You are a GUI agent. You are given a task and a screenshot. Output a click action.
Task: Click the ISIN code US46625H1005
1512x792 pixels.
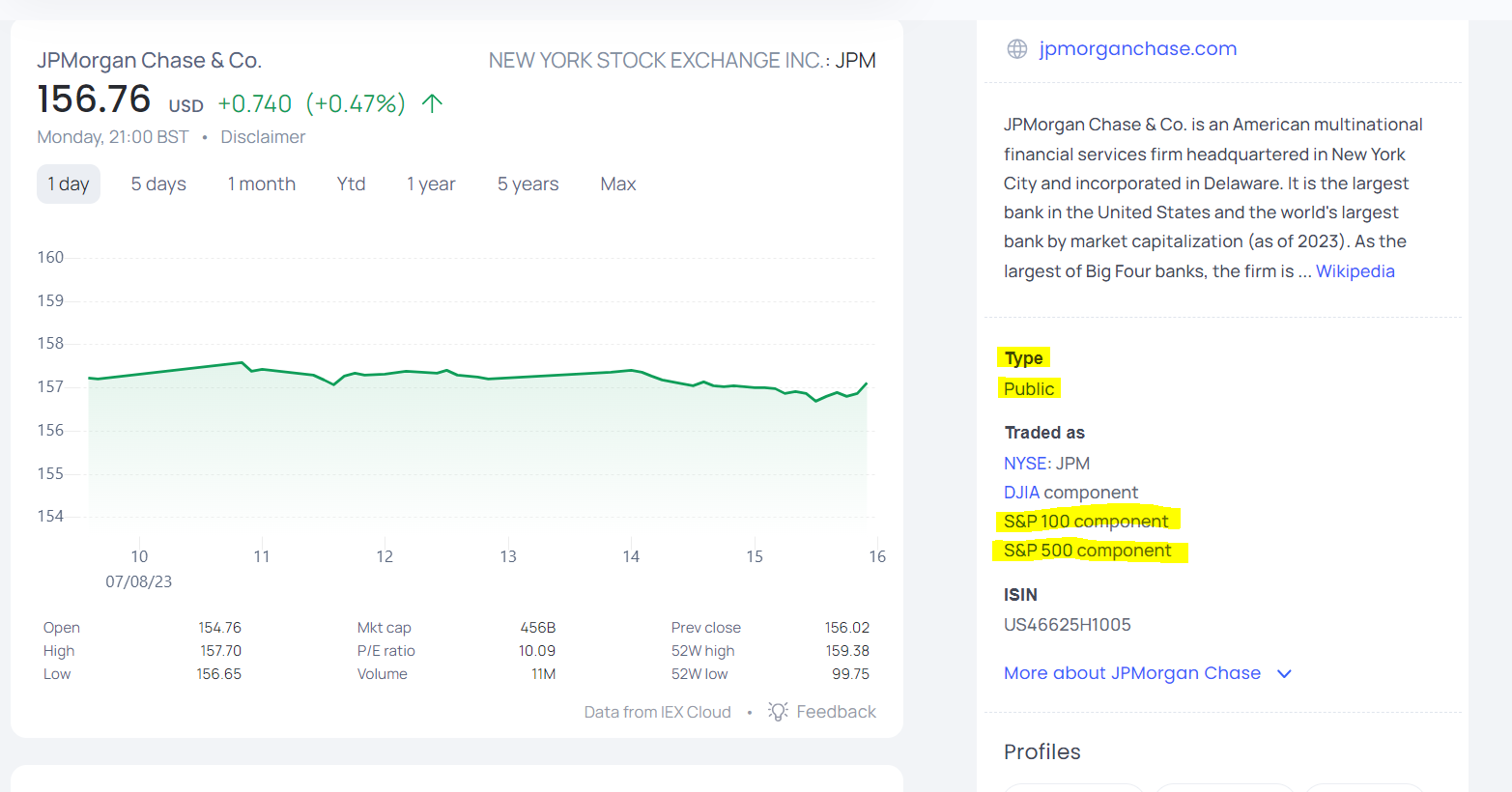[1068, 625]
